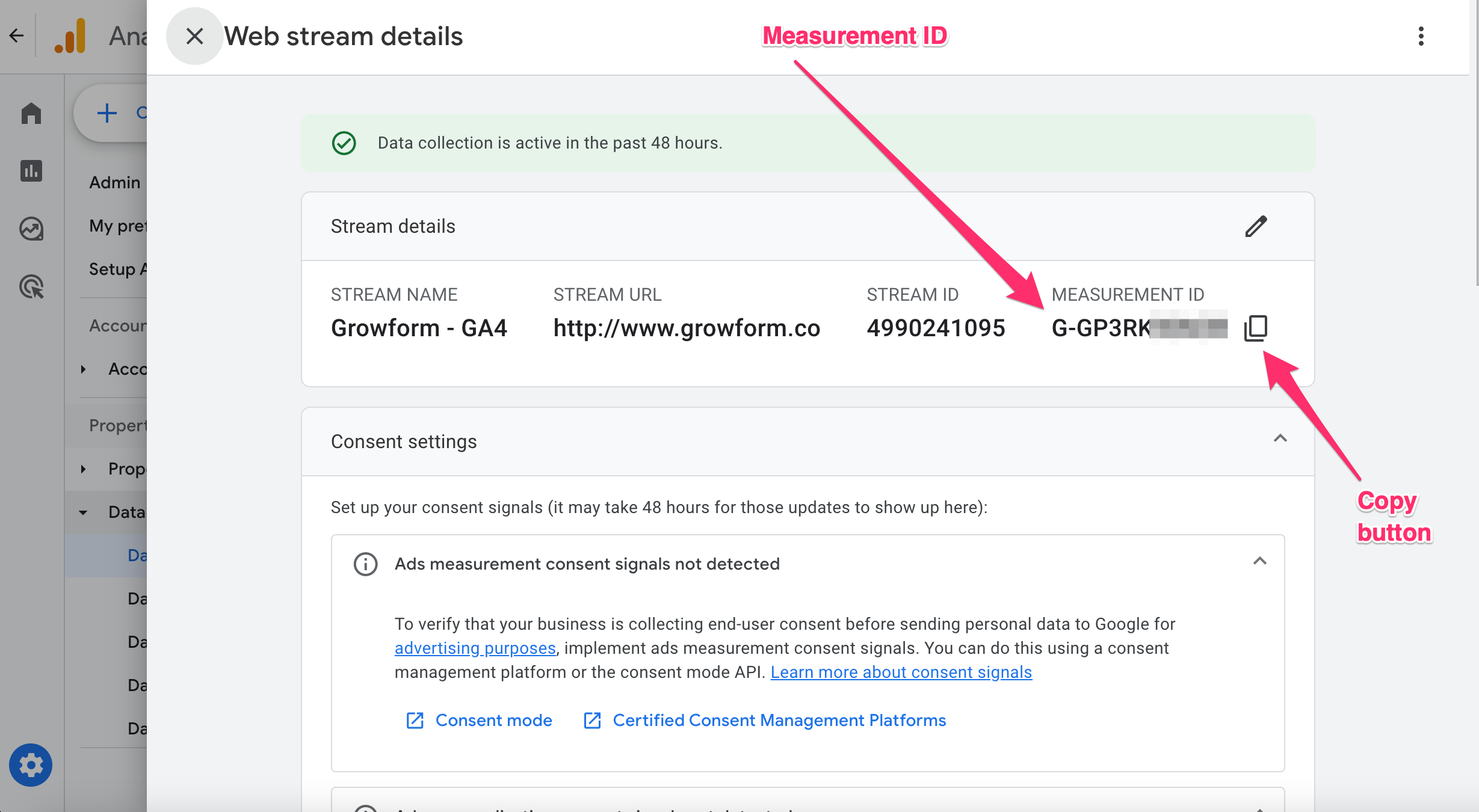Screen dimensions: 1479x812
Task: Select My preferences menu item
Action: 117,226
